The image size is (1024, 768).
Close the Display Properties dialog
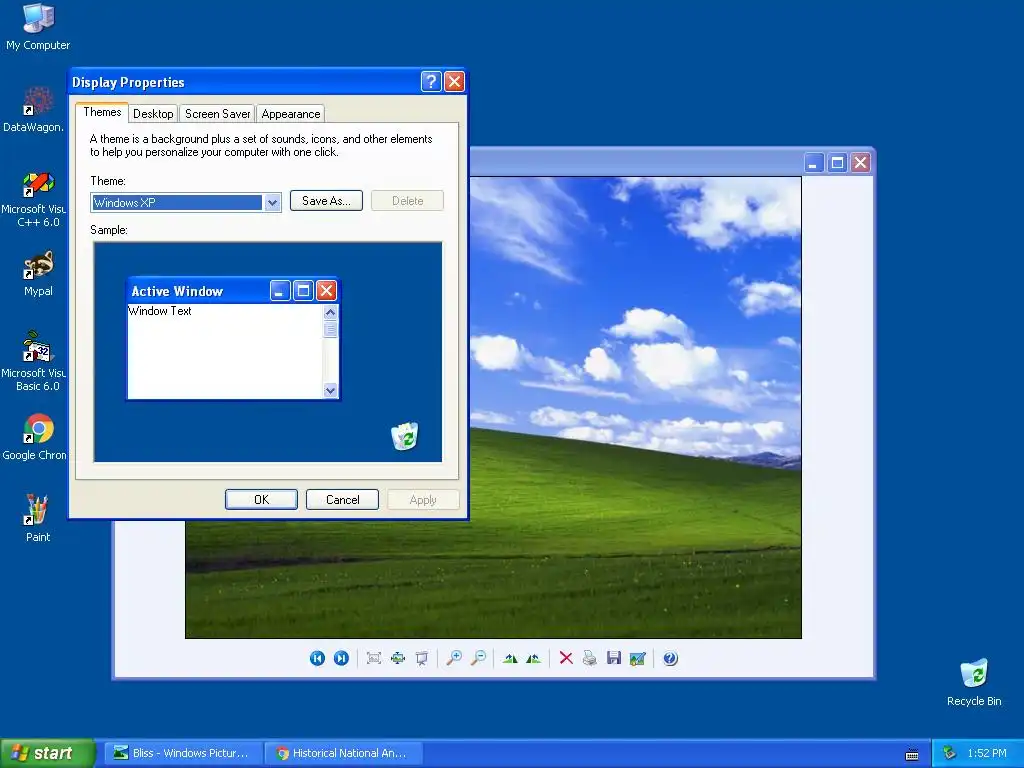coord(454,82)
